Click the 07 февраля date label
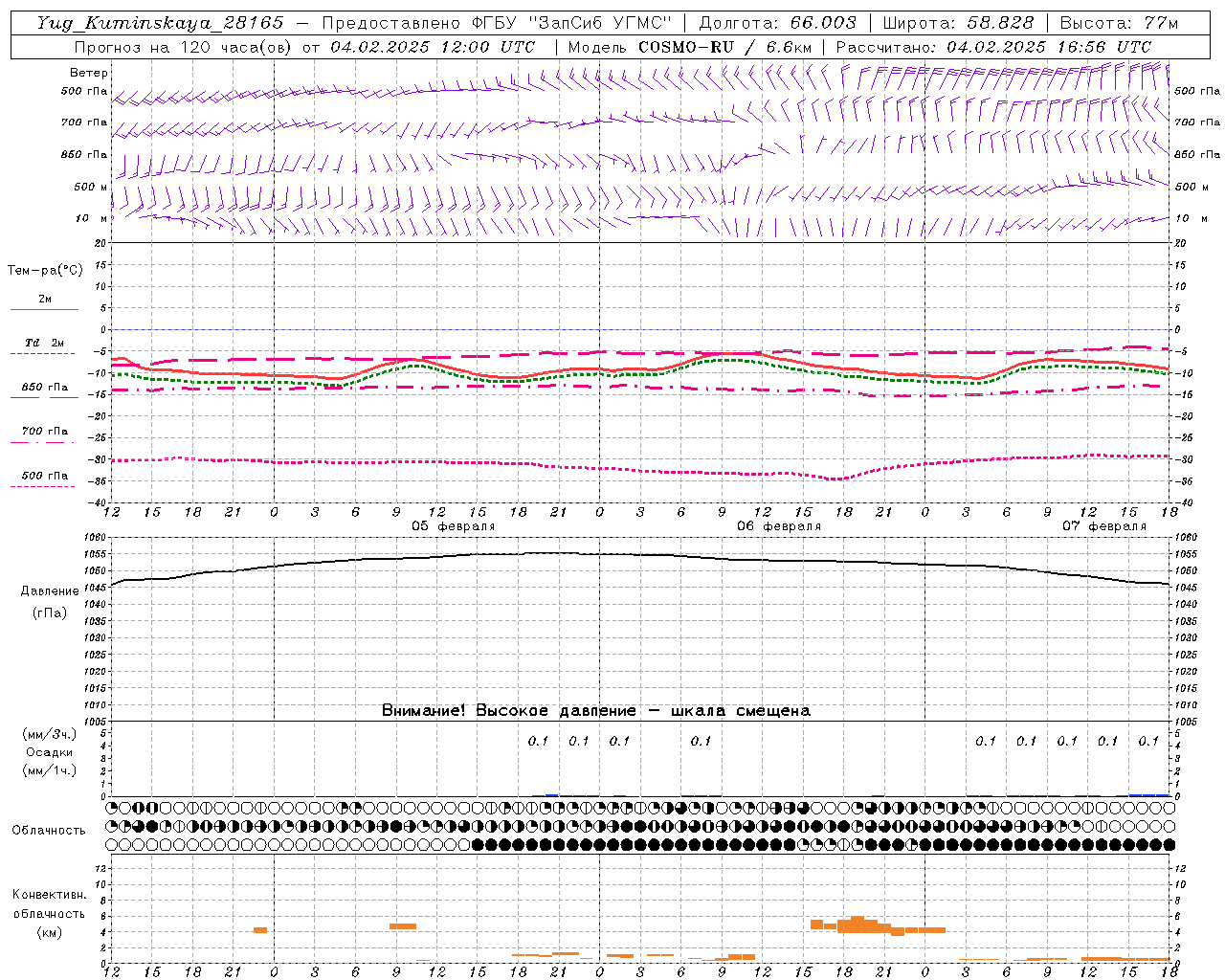 coord(1104,526)
